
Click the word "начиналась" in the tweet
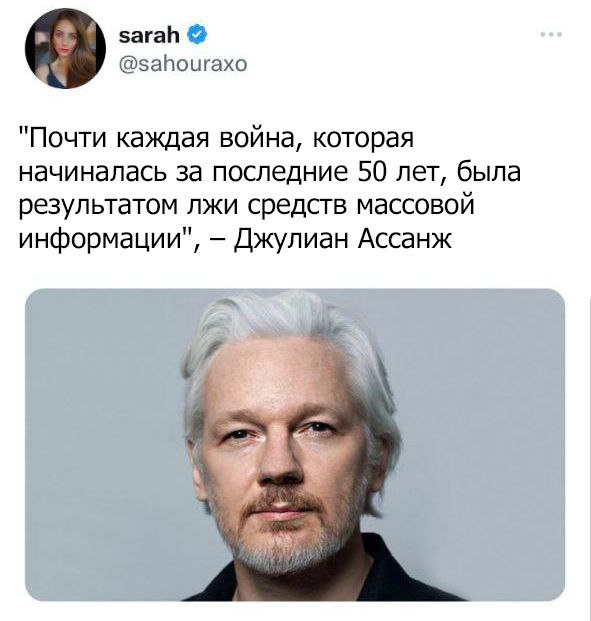click(93, 173)
